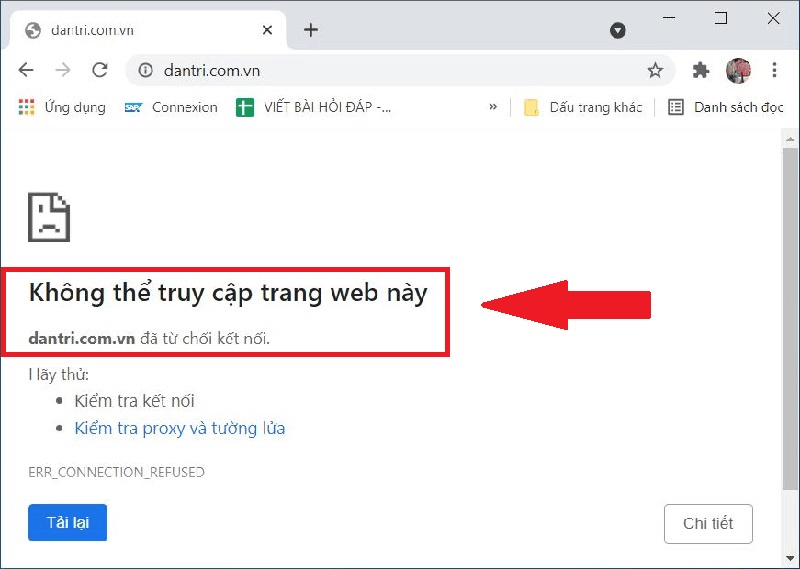Minimize the Chrome window
Screen dimensions: 800x569
tap(669, 18)
